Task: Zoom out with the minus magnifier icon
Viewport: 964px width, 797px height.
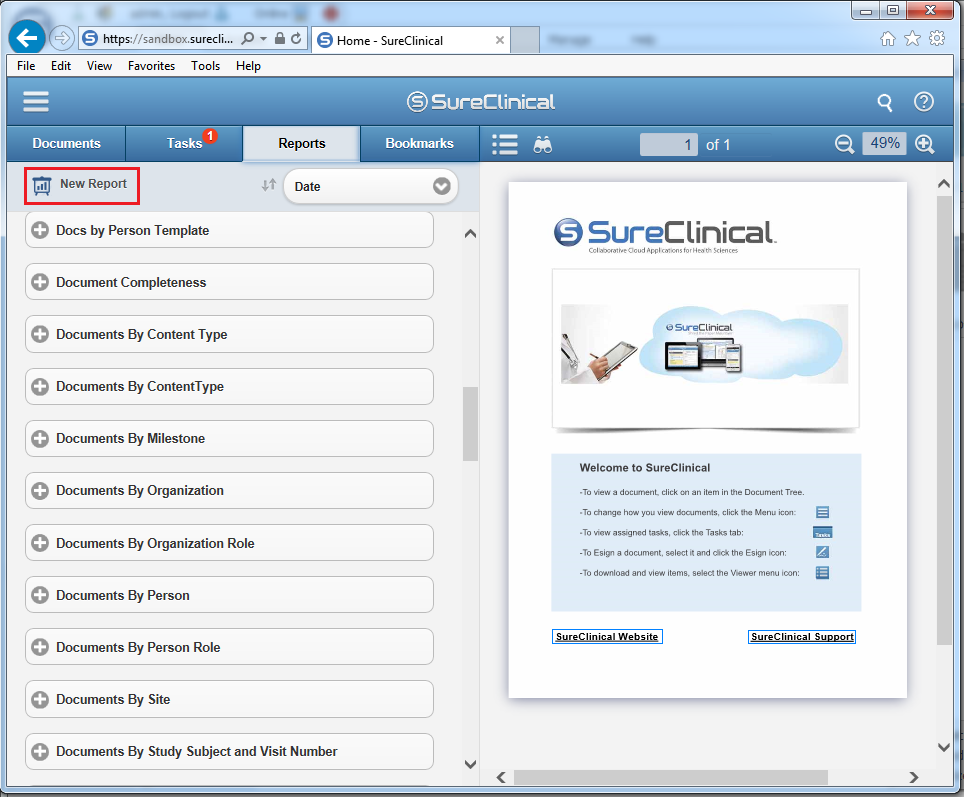Action: (844, 145)
